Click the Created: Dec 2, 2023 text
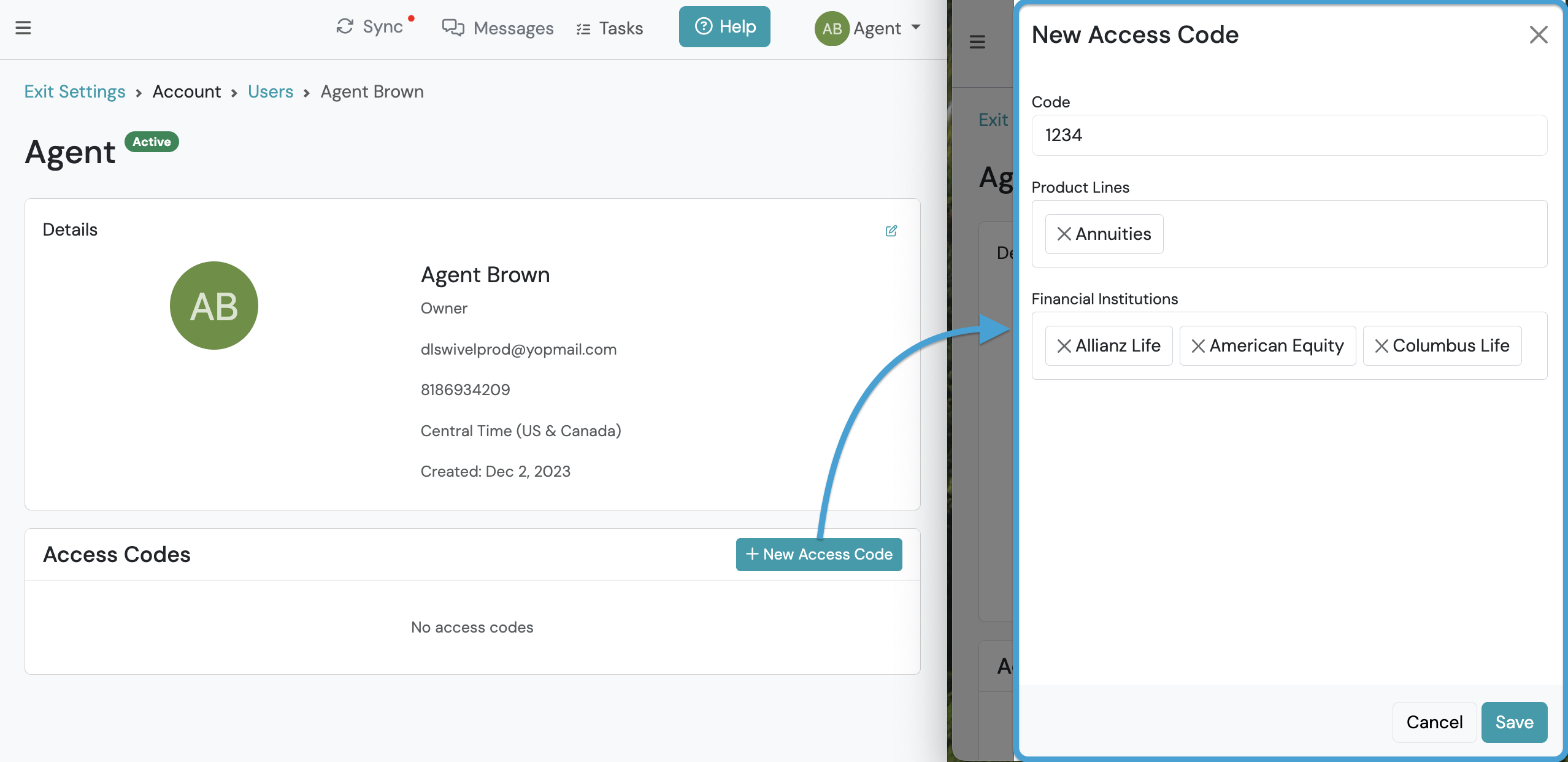The image size is (1568, 762). pyautogui.click(x=496, y=471)
